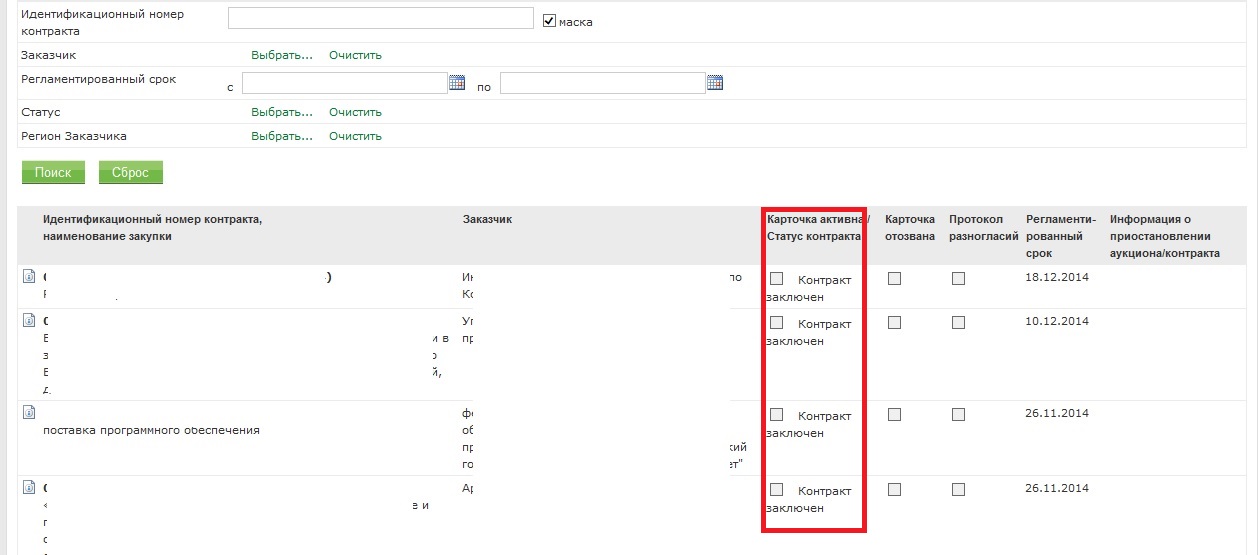1258x555 pixels.
Task: Toggle 'Протокол разногласий' checkbox for 10.12.2014 row
Action: click(x=958, y=323)
